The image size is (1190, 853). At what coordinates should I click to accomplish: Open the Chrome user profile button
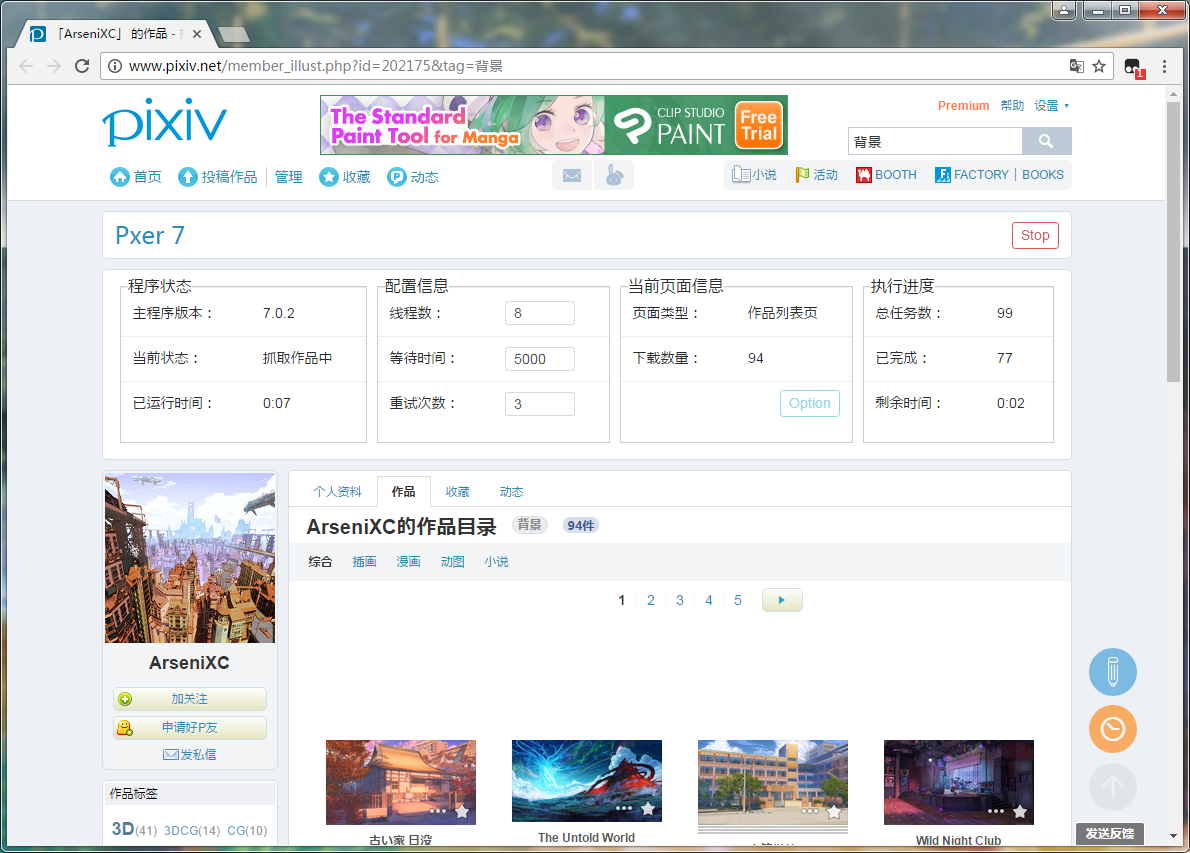[1063, 11]
